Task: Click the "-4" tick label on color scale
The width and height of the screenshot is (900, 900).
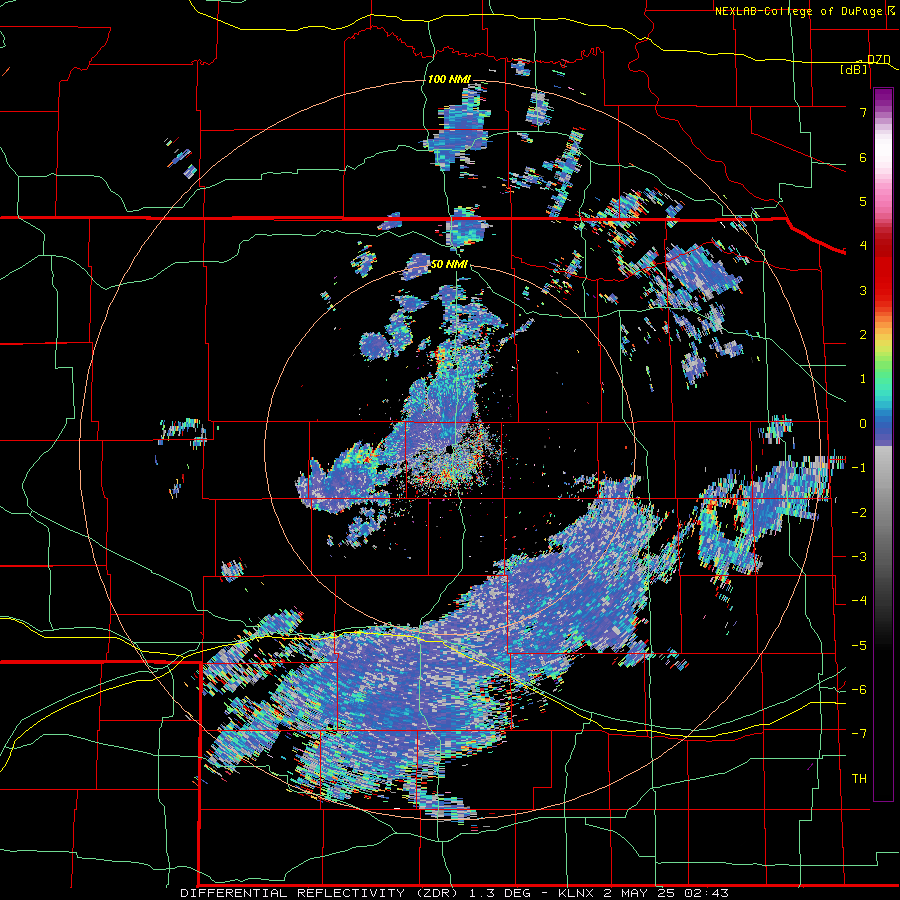Action: point(859,600)
